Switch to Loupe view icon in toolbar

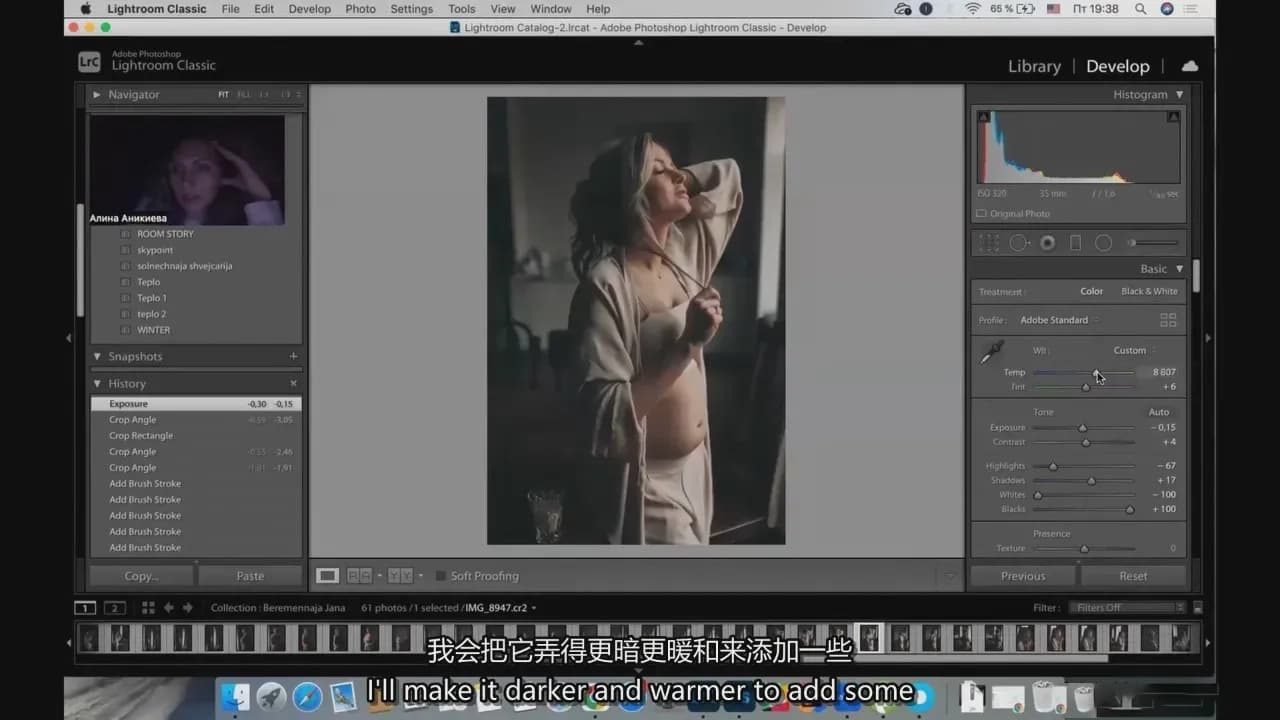[x=327, y=576]
